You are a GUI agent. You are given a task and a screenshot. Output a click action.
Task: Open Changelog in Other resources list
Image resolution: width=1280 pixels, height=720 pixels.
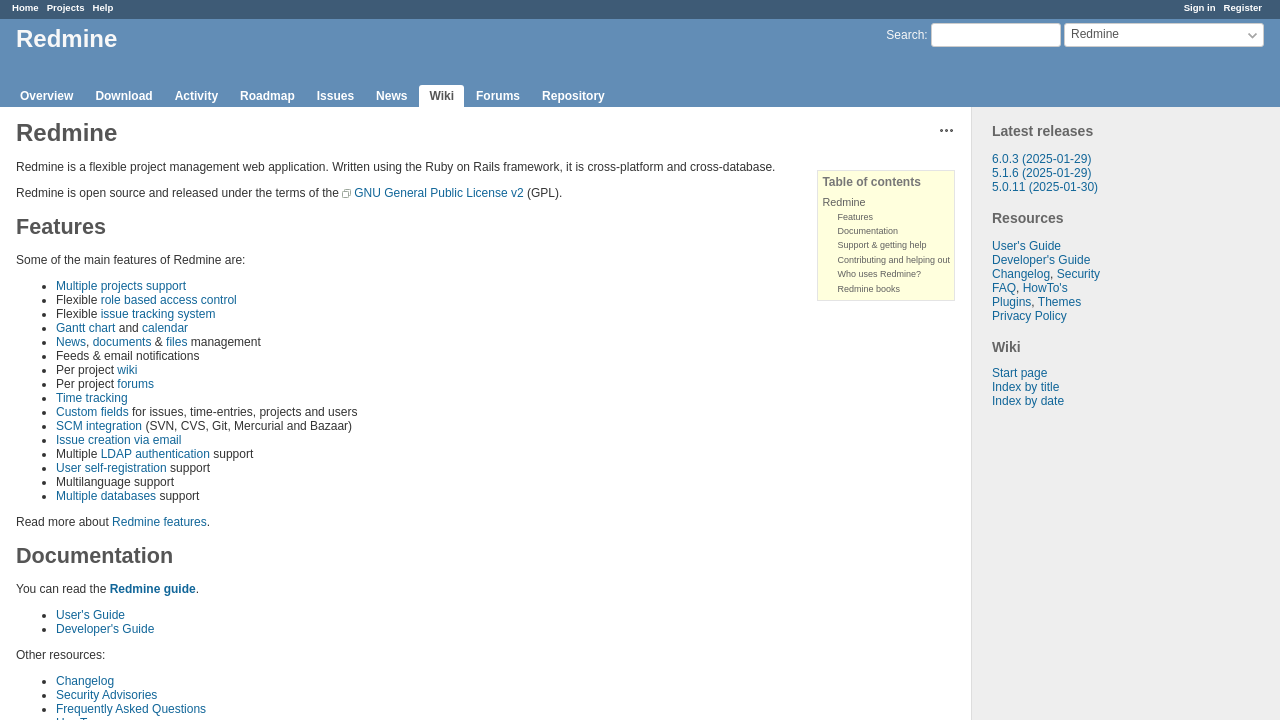85,681
